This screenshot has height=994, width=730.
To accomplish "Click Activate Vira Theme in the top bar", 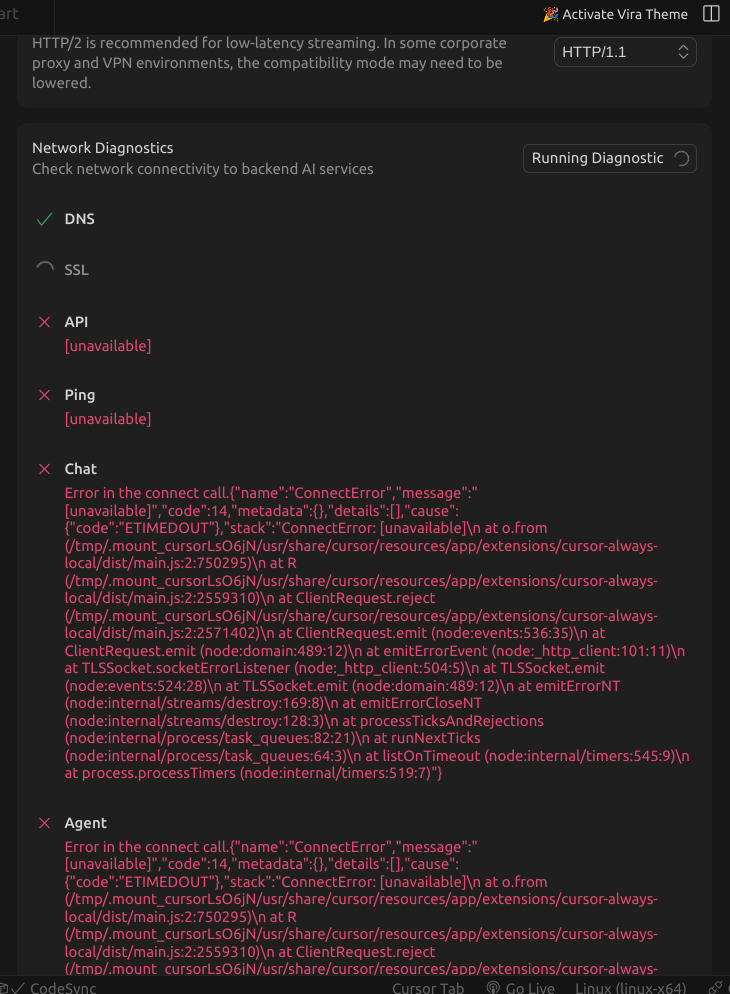I will (616, 14).
